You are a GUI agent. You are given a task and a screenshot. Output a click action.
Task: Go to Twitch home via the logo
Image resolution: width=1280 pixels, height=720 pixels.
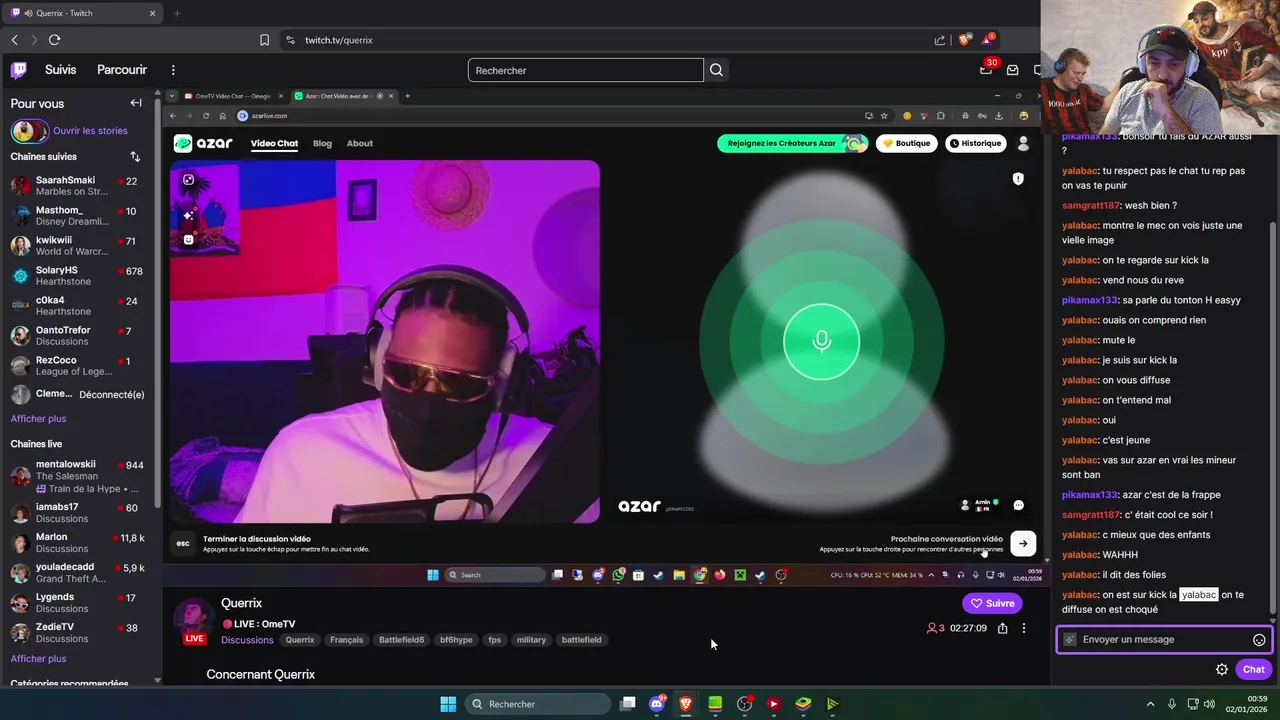[x=19, y=70]
